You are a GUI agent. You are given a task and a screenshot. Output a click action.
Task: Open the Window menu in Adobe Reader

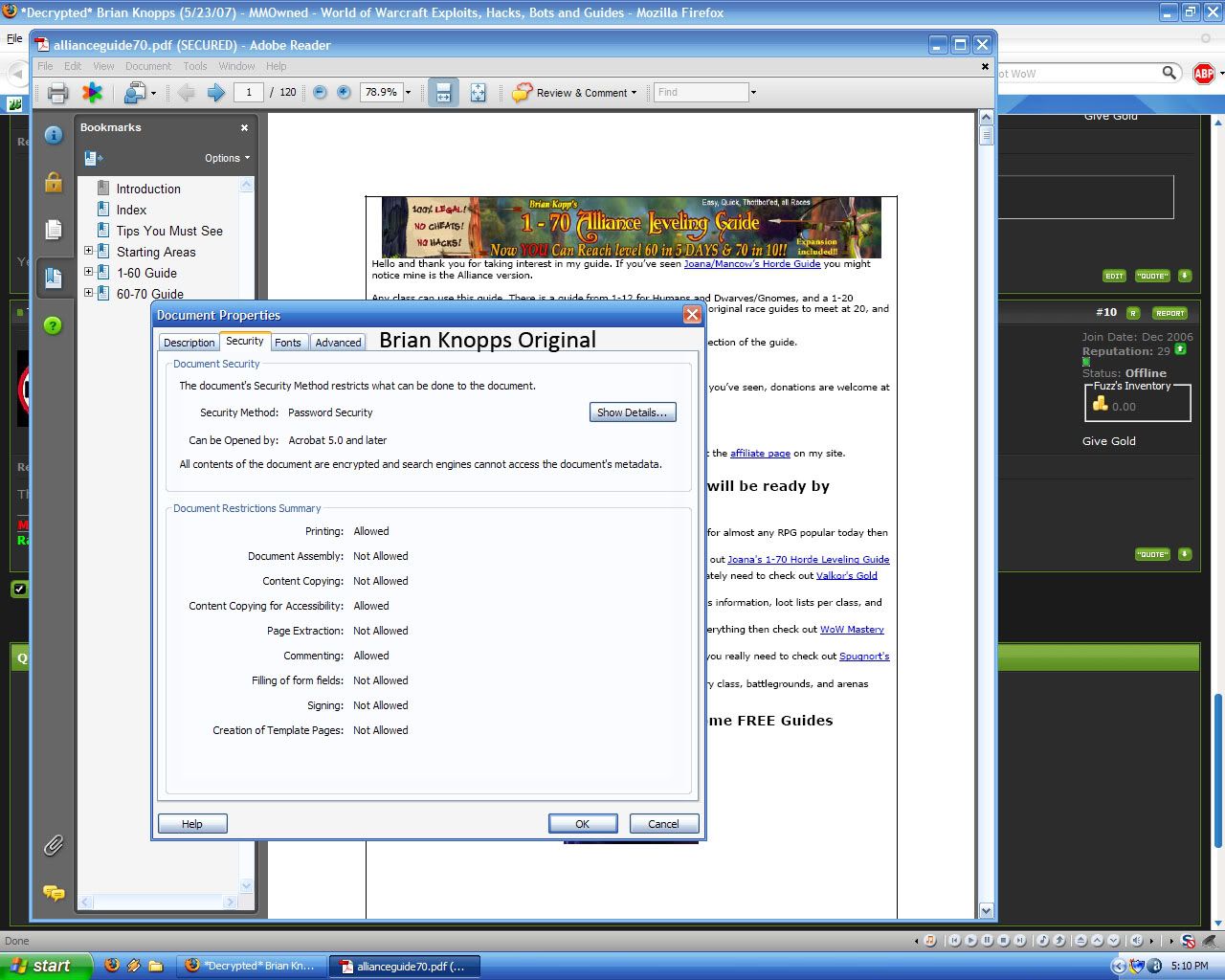236,66
